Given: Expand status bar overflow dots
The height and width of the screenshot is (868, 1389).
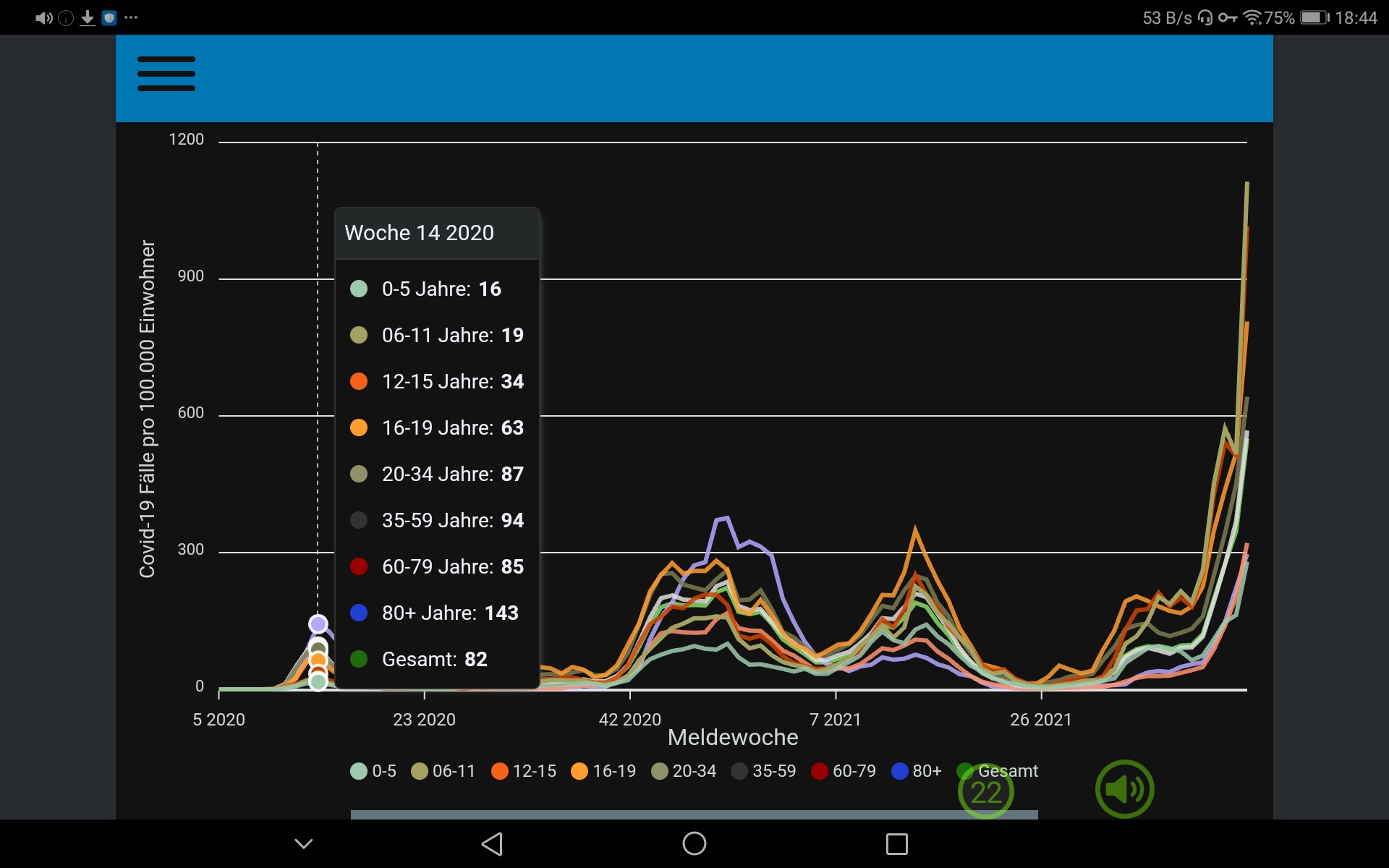Looking at the screenshot, I should coord(131,18).
